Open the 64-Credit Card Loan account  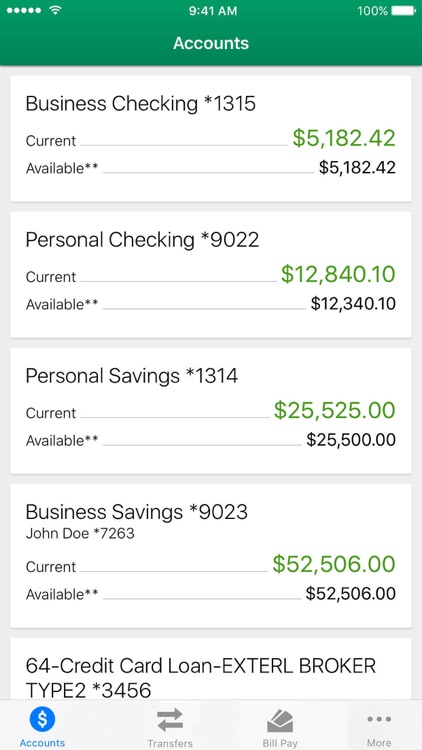click(x=211, y=669)
